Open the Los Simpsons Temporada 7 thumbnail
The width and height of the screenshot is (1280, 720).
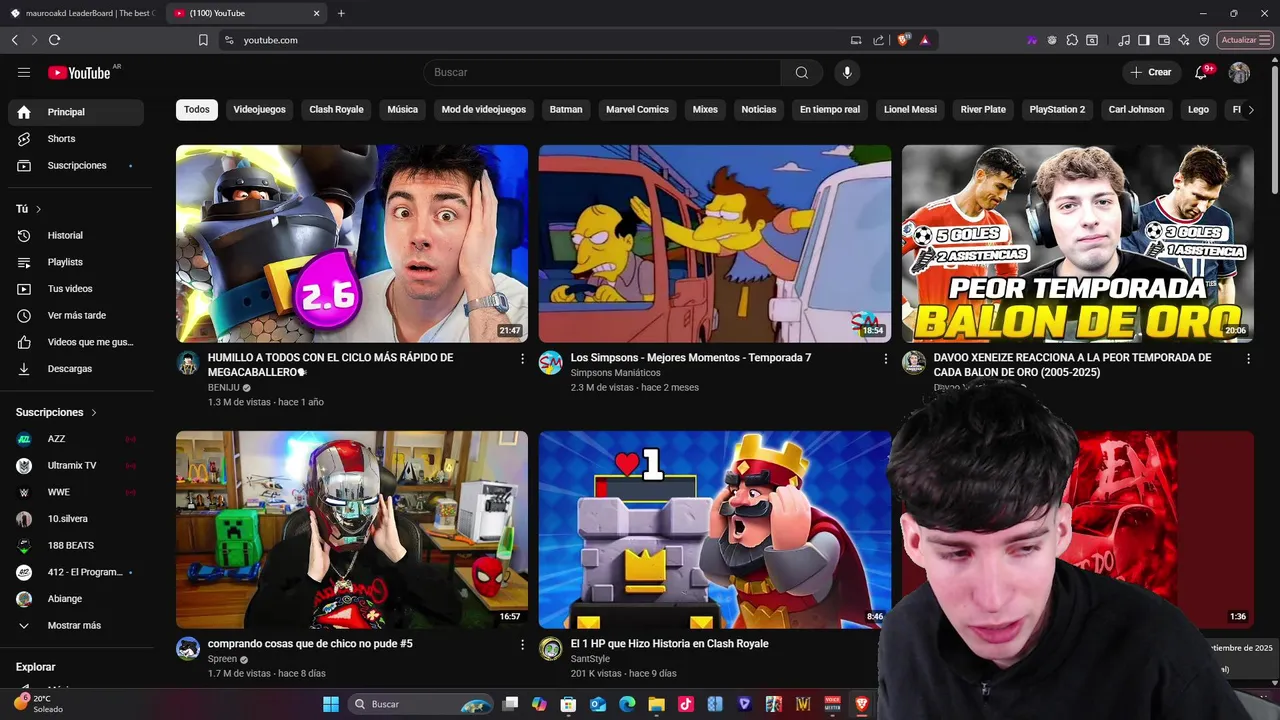(715, 244)
